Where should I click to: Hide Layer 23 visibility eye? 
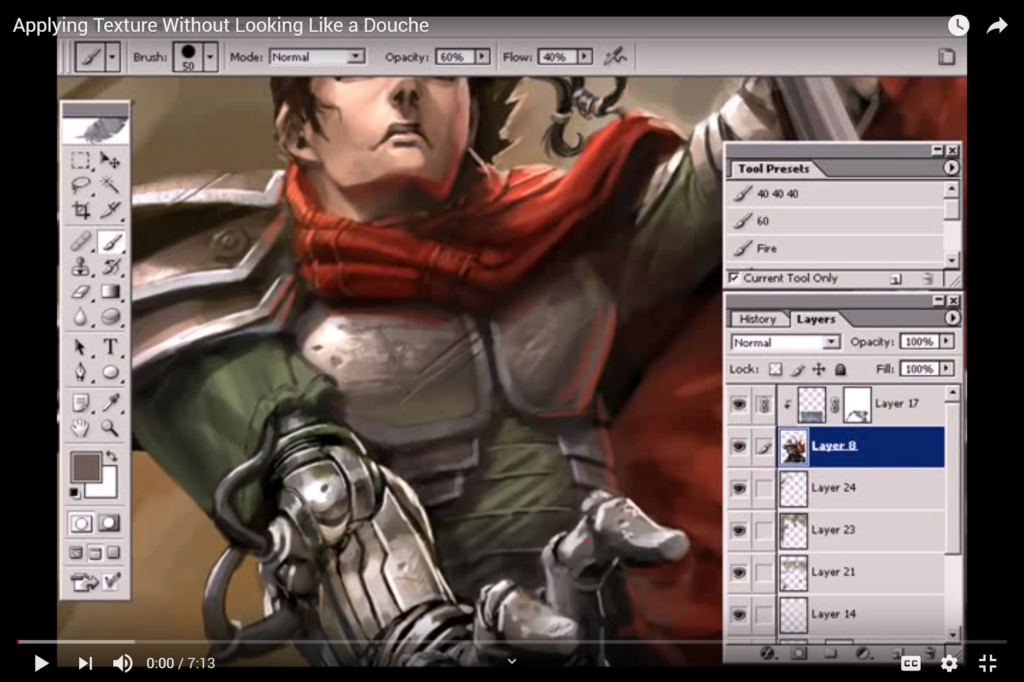(739, 530)
